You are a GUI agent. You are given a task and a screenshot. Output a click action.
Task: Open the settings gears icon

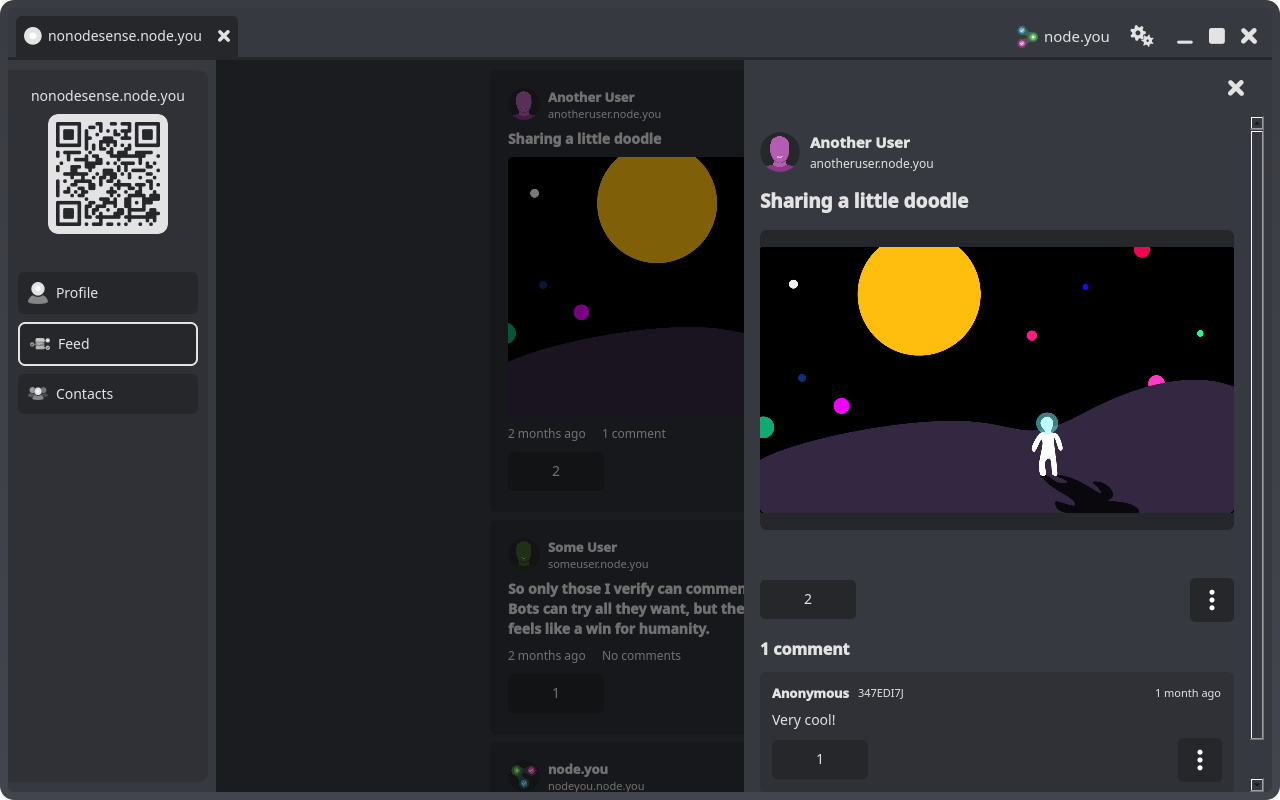tap(1142, 36)
